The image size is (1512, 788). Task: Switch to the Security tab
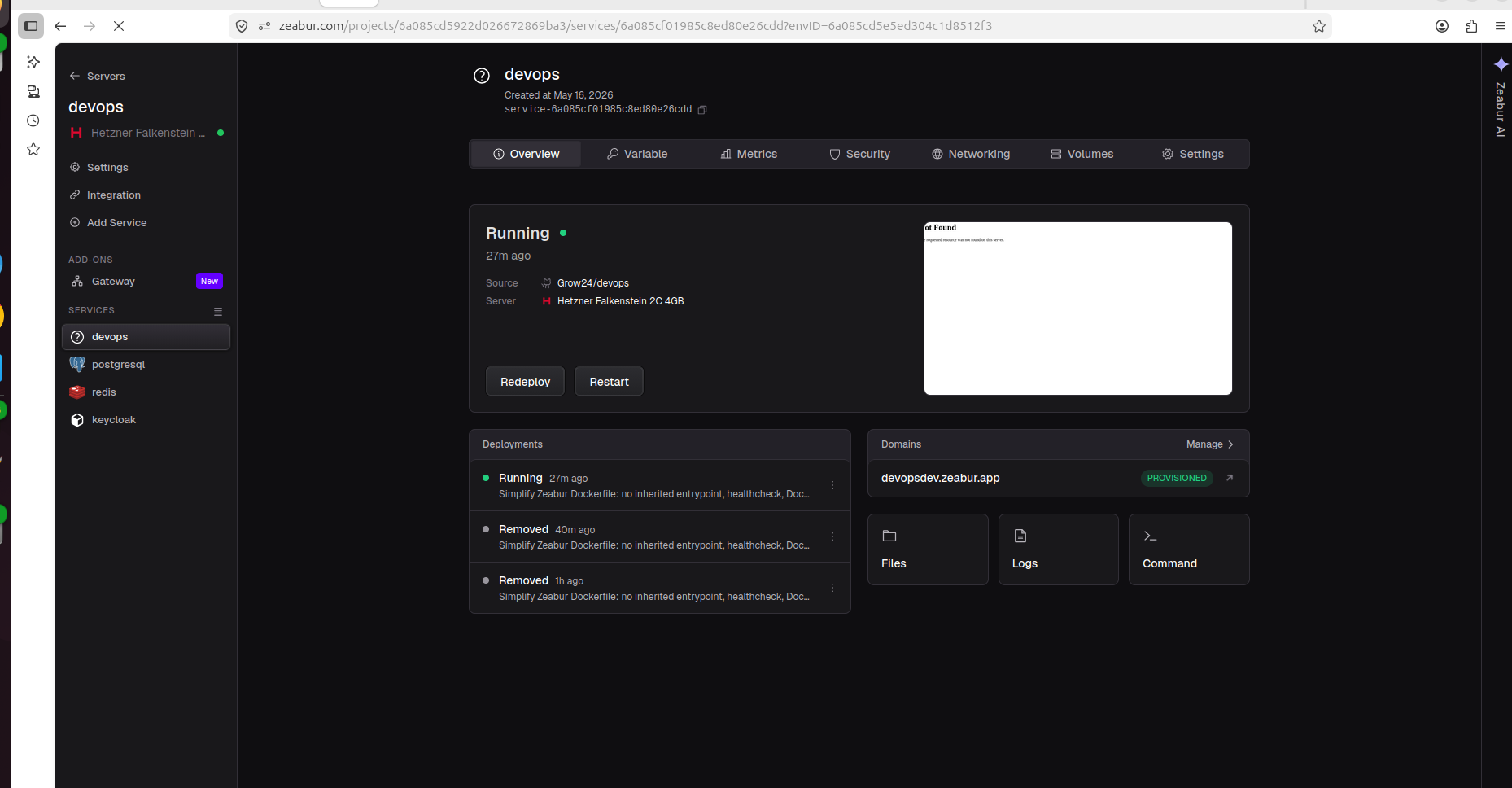click(x=859, y=154)
